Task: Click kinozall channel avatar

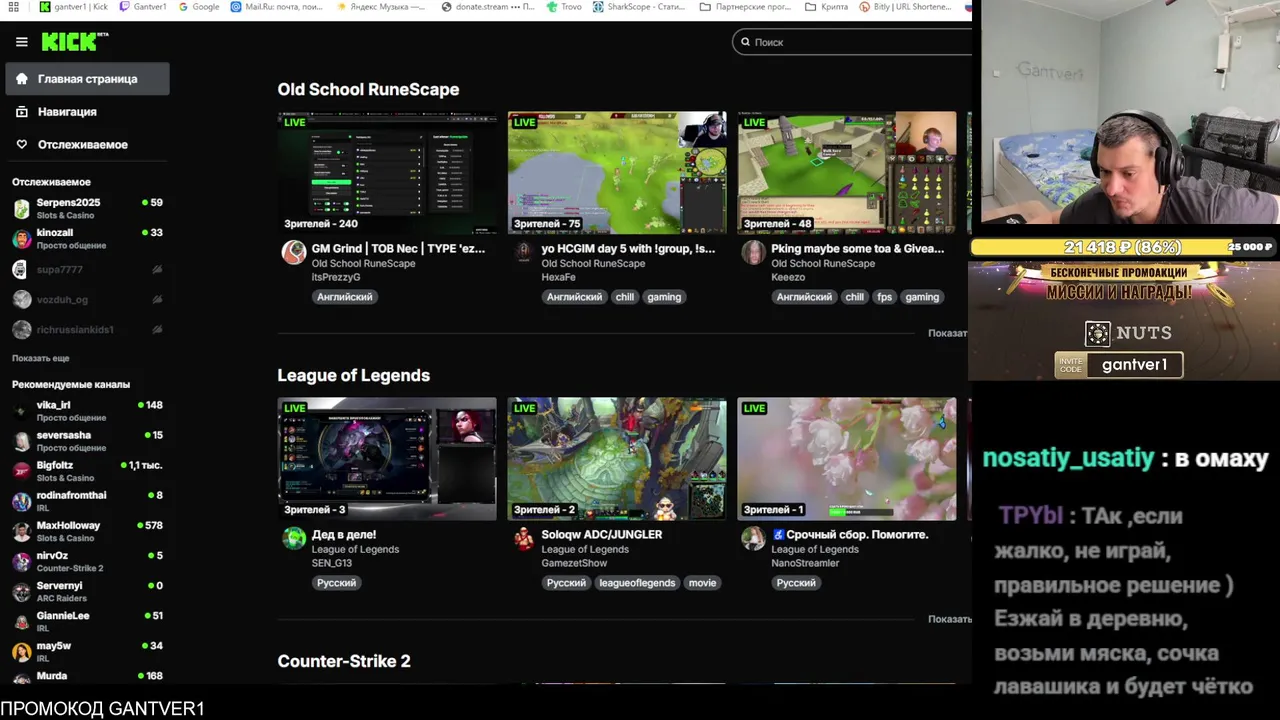Action: coord(21,239)
